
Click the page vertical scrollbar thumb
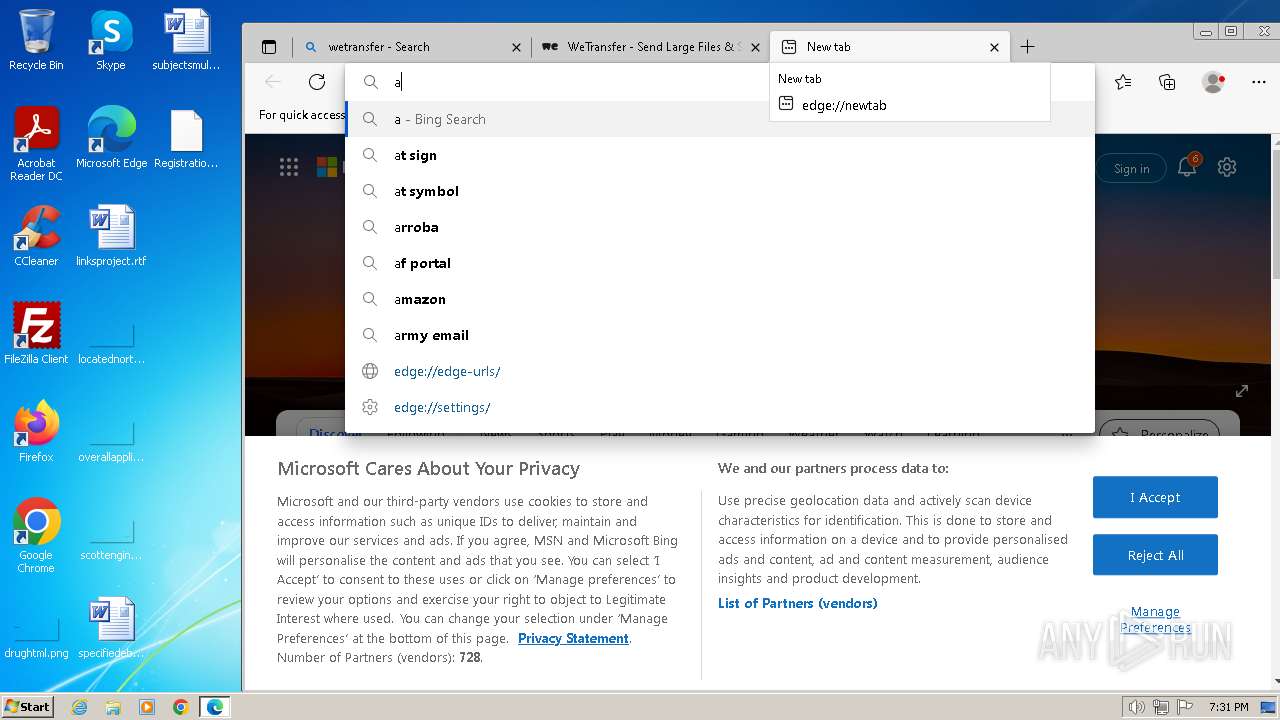[x=1275, y=214]
